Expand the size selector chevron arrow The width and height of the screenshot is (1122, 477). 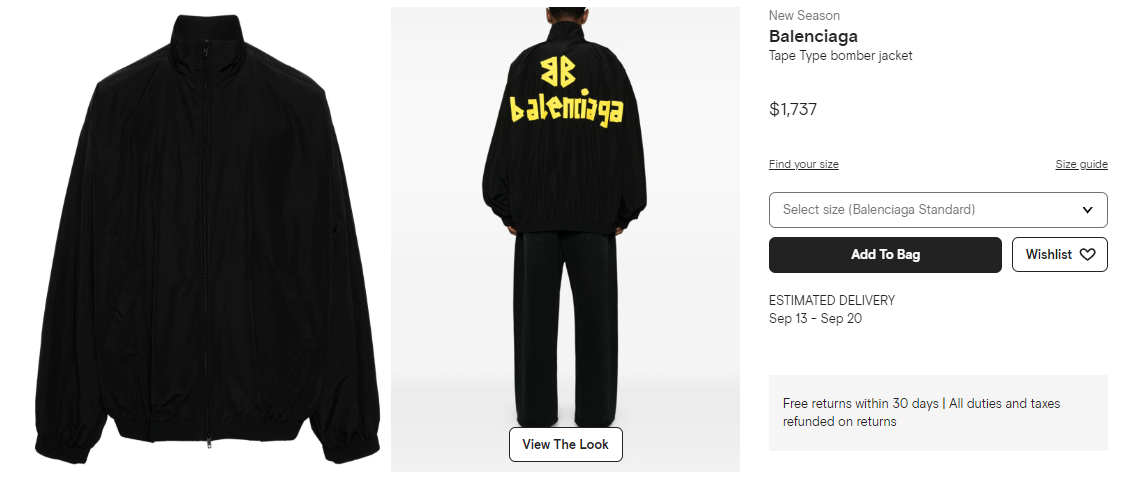[x=1088, y=210]
